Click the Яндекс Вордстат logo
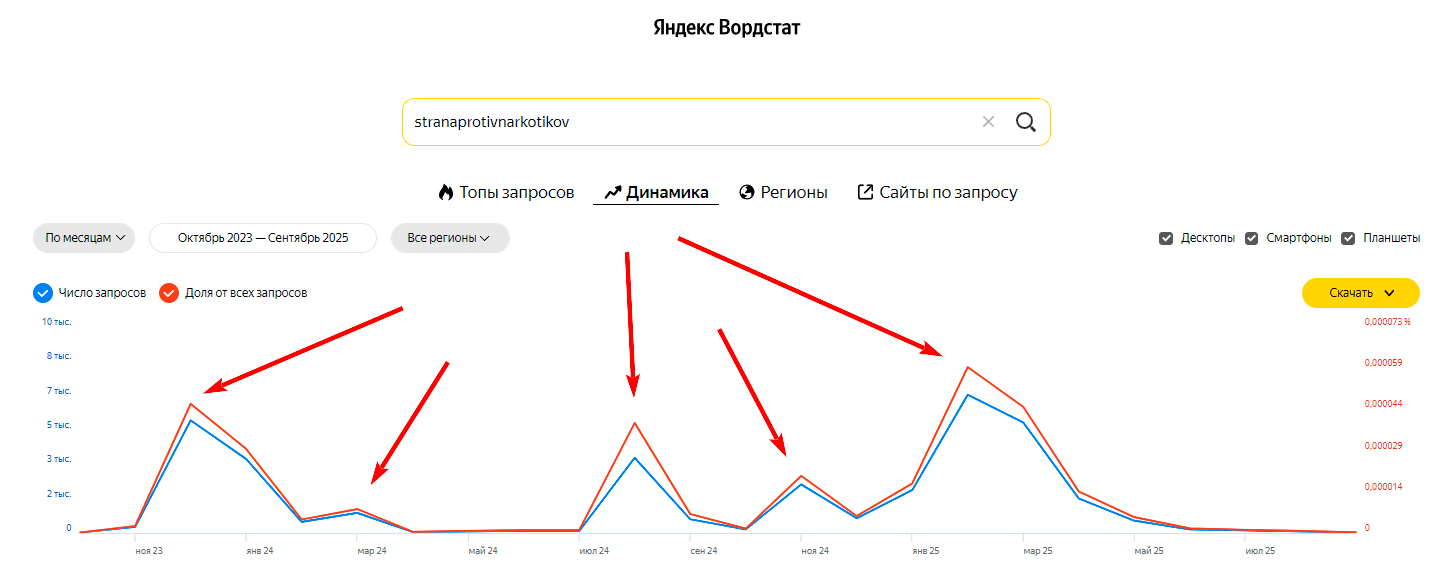Screen dimensions: 1442x585 [726, 27]
